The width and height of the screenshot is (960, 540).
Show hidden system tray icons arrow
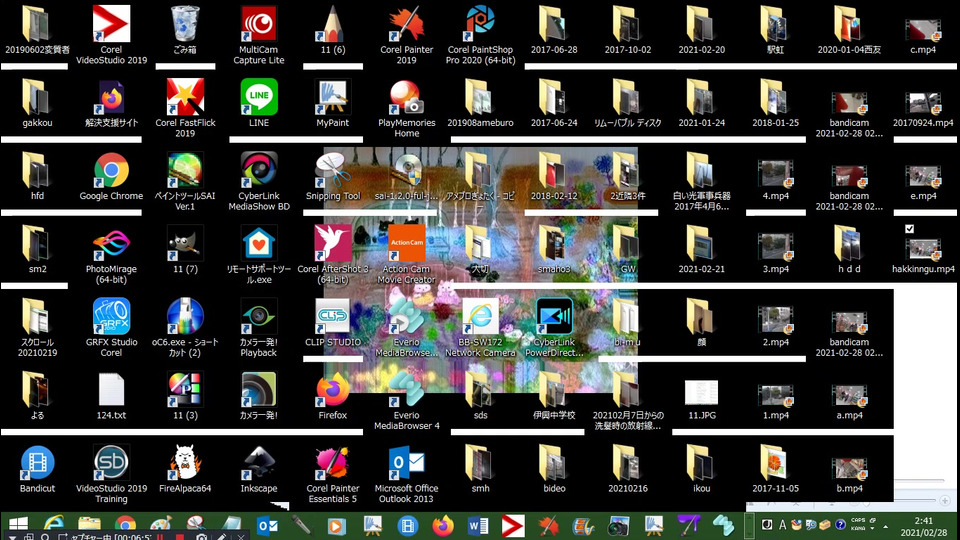[x=886, y=527]
